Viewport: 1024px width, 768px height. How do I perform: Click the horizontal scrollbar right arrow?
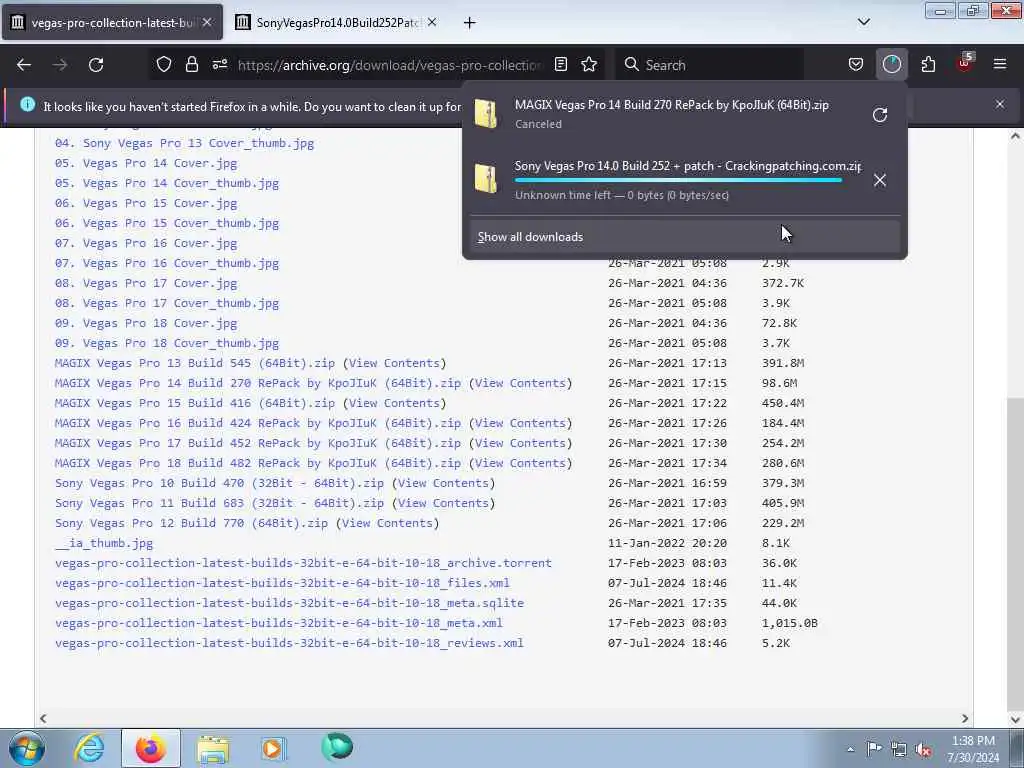point(965,718)
